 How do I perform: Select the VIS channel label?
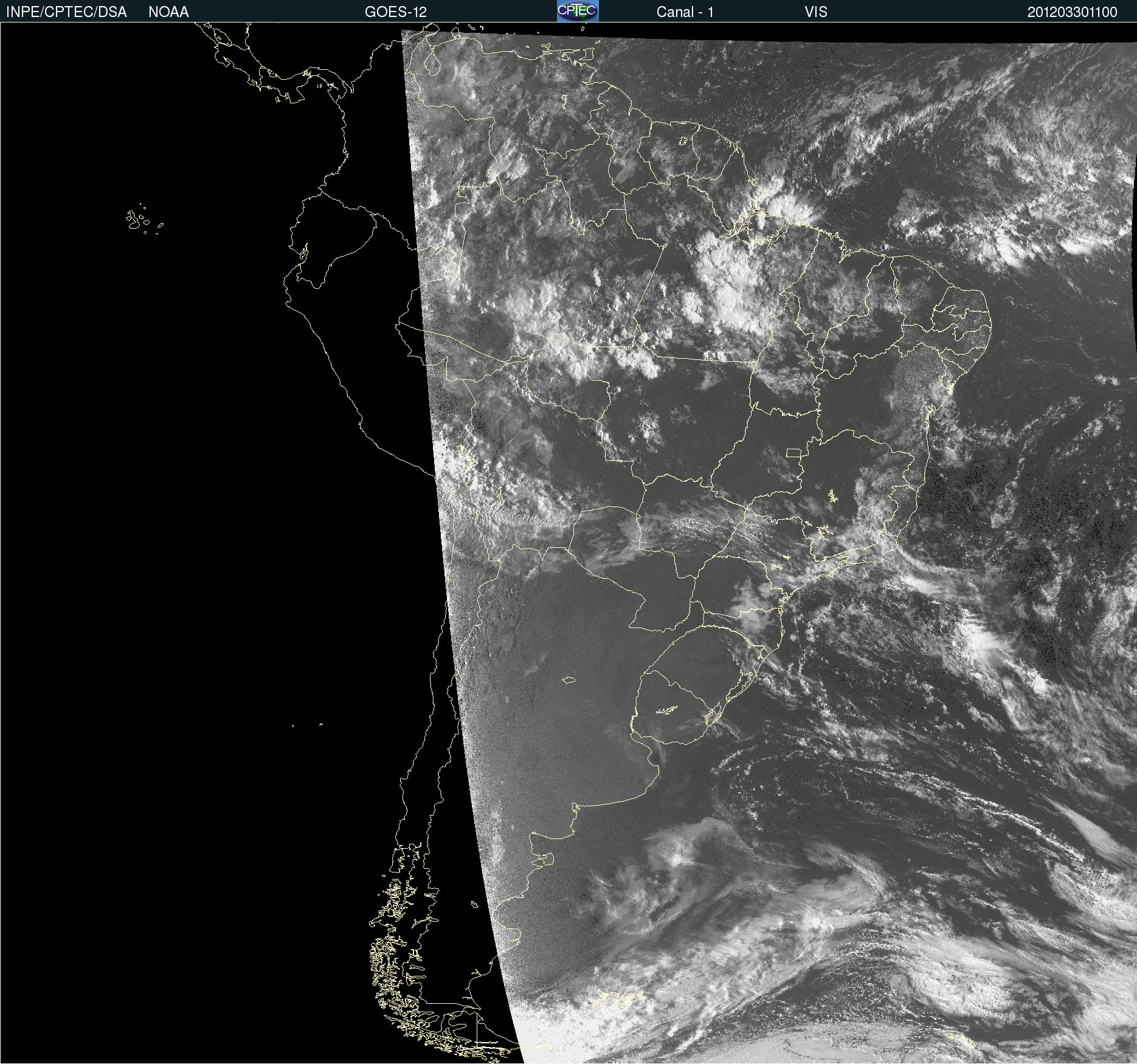pos(816,12)
